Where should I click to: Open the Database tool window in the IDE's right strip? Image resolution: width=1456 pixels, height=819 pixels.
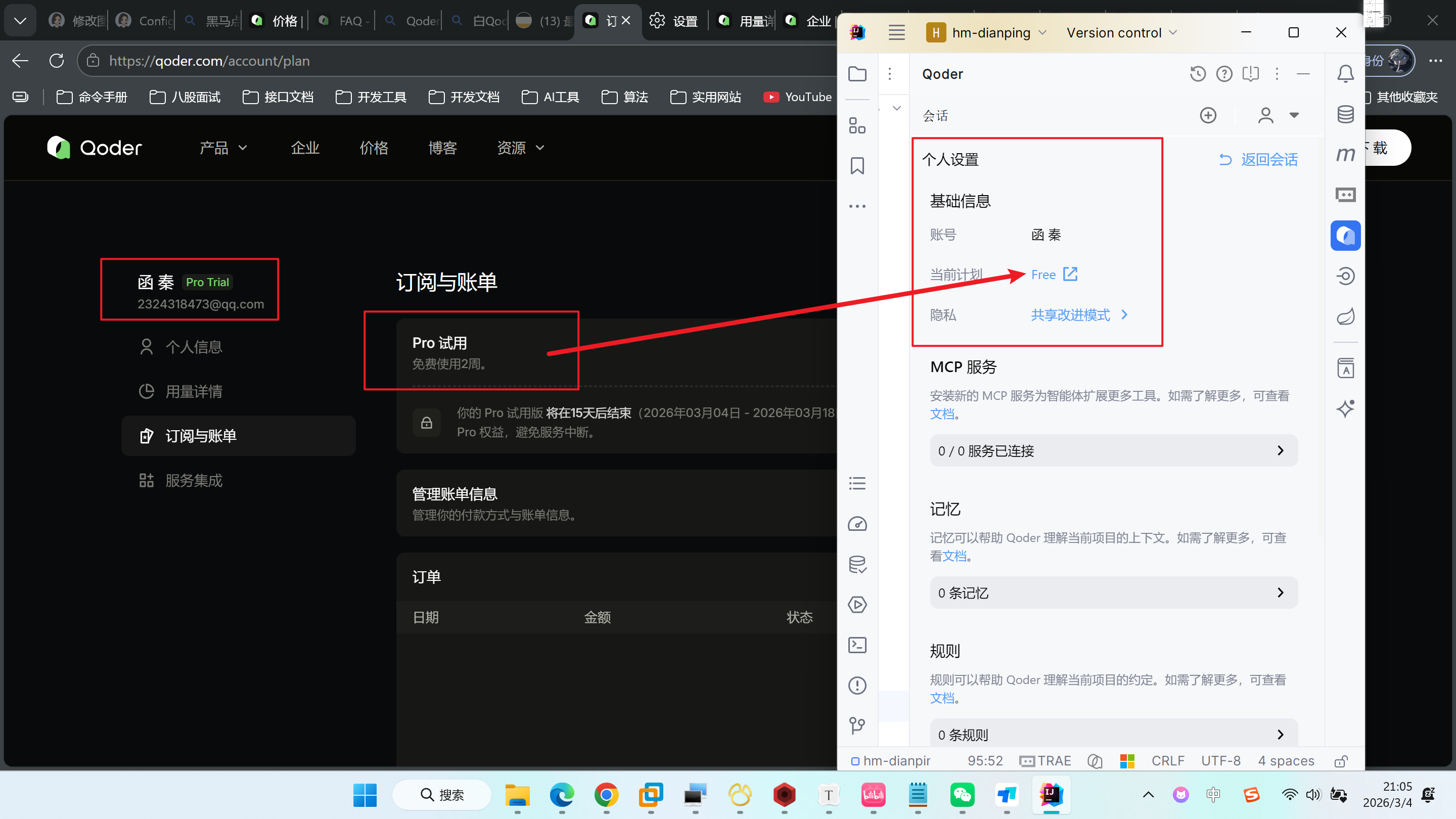pyautogui.click(x=1345, y=114)
